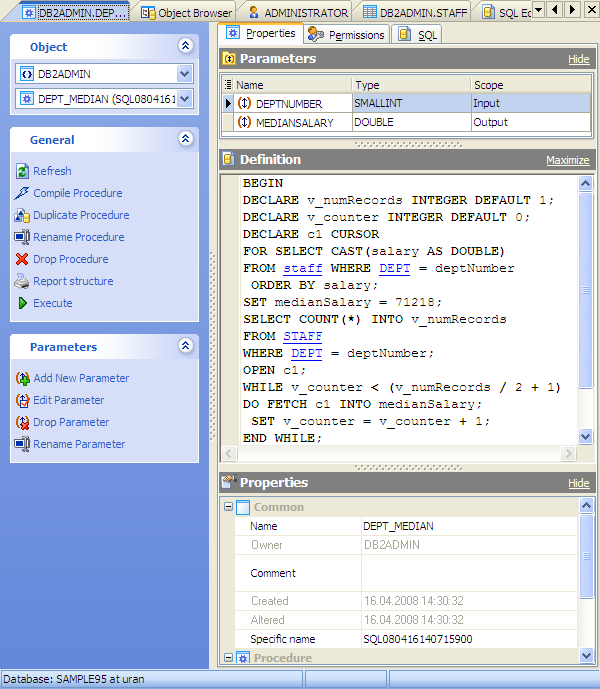Run procedure with green Execute icon
The image size is (600, 689).
click(23, 303)
